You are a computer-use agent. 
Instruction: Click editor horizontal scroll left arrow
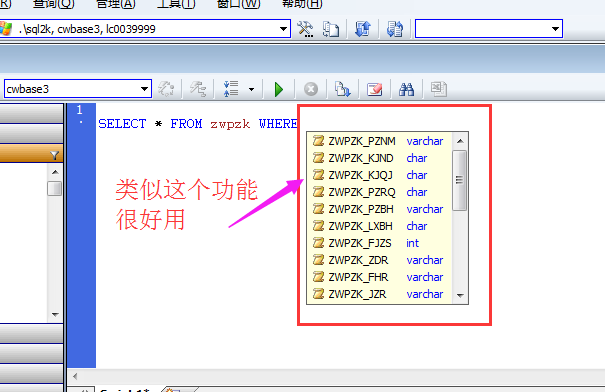(x=75, y=376)
